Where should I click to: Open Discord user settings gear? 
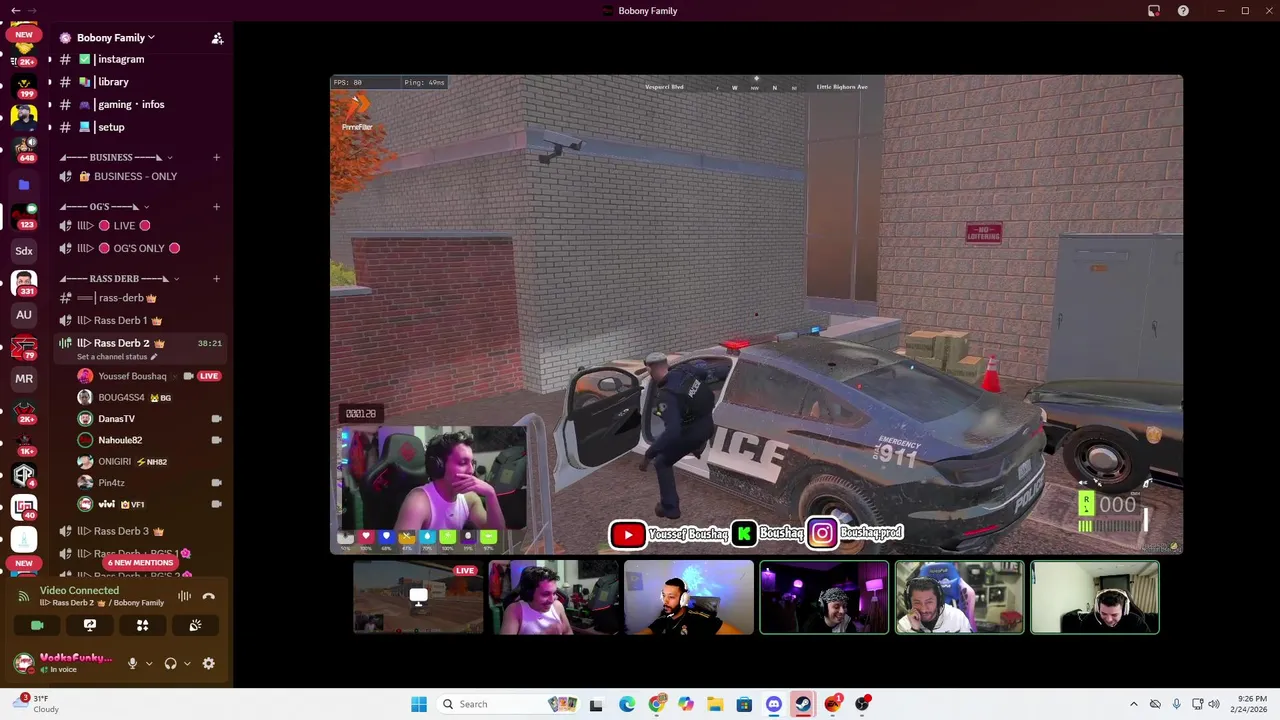[208, 663]
